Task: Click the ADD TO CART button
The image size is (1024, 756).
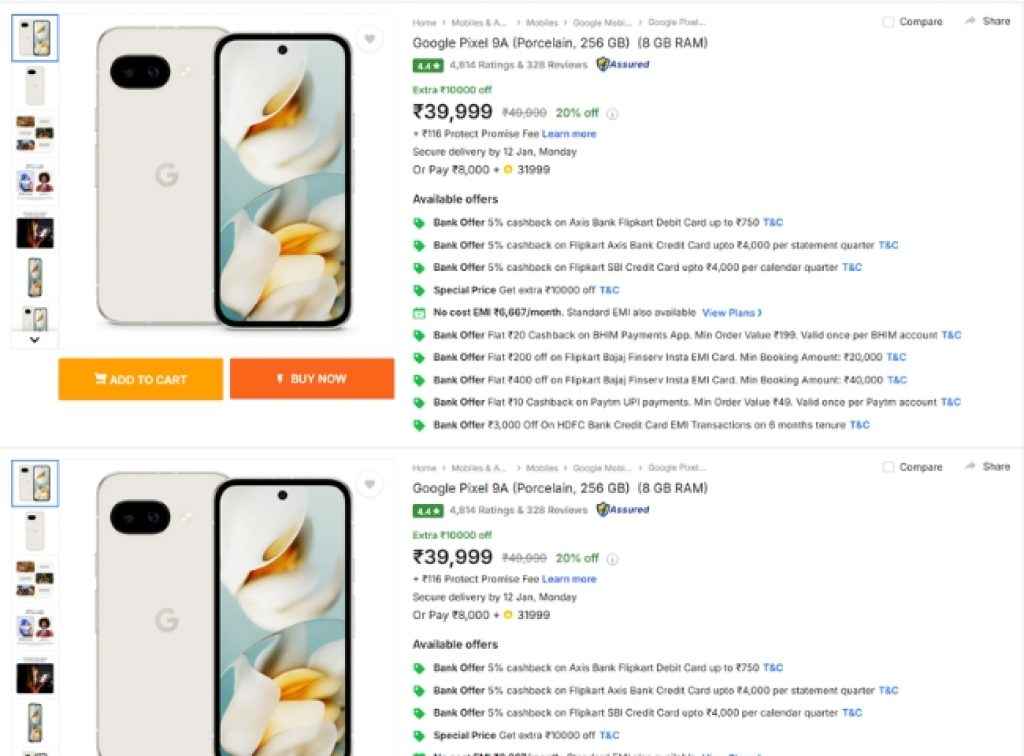Action: [x=139, y=379]
